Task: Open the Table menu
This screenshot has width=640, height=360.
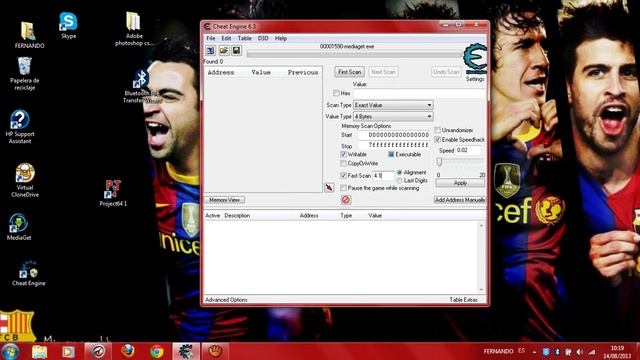Action: (x=244, y=38)
